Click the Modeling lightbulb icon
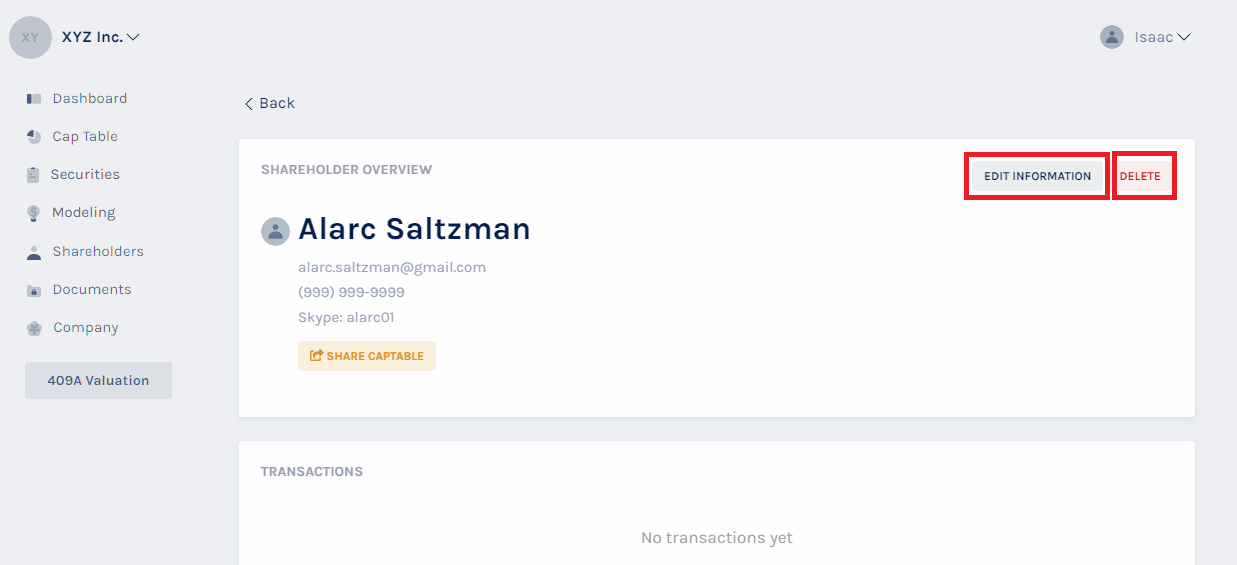Image resolution: width=1237 pixels, height=565 pixels. click(34, 213)
